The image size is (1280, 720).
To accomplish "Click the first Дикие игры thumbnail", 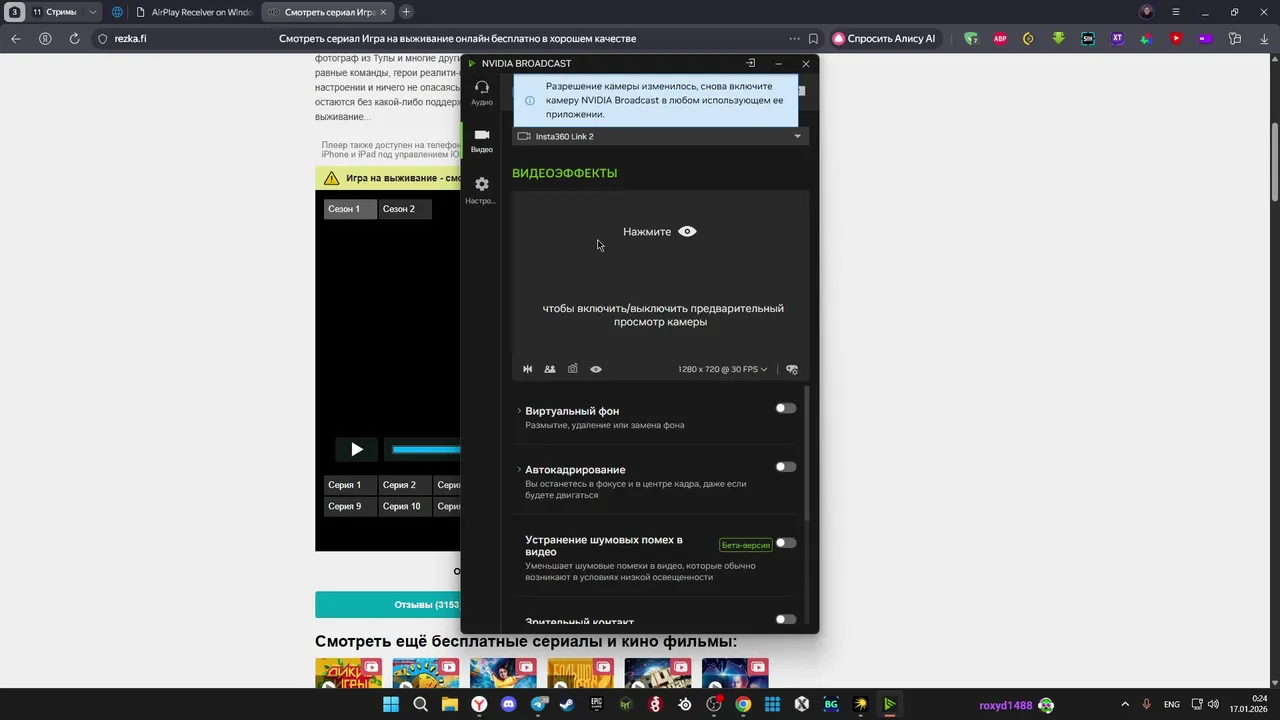I will click(x=348, y=673).
